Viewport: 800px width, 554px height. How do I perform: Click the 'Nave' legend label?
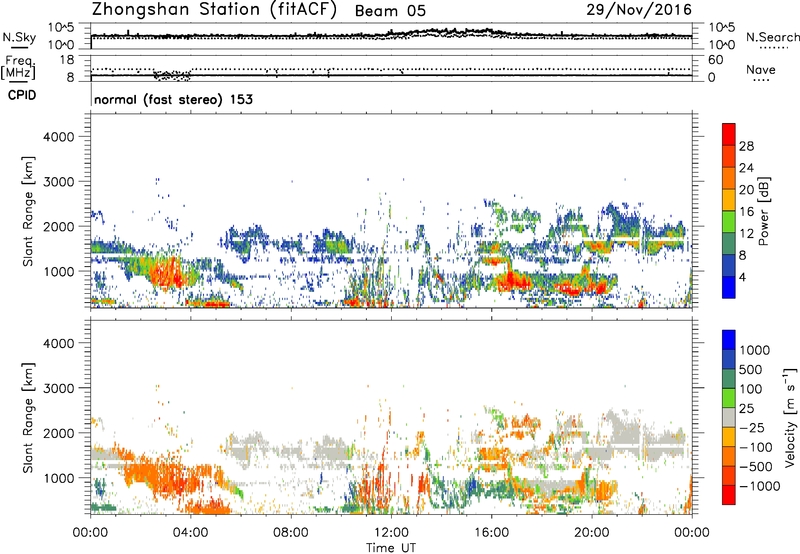click(x=761, y=69)
